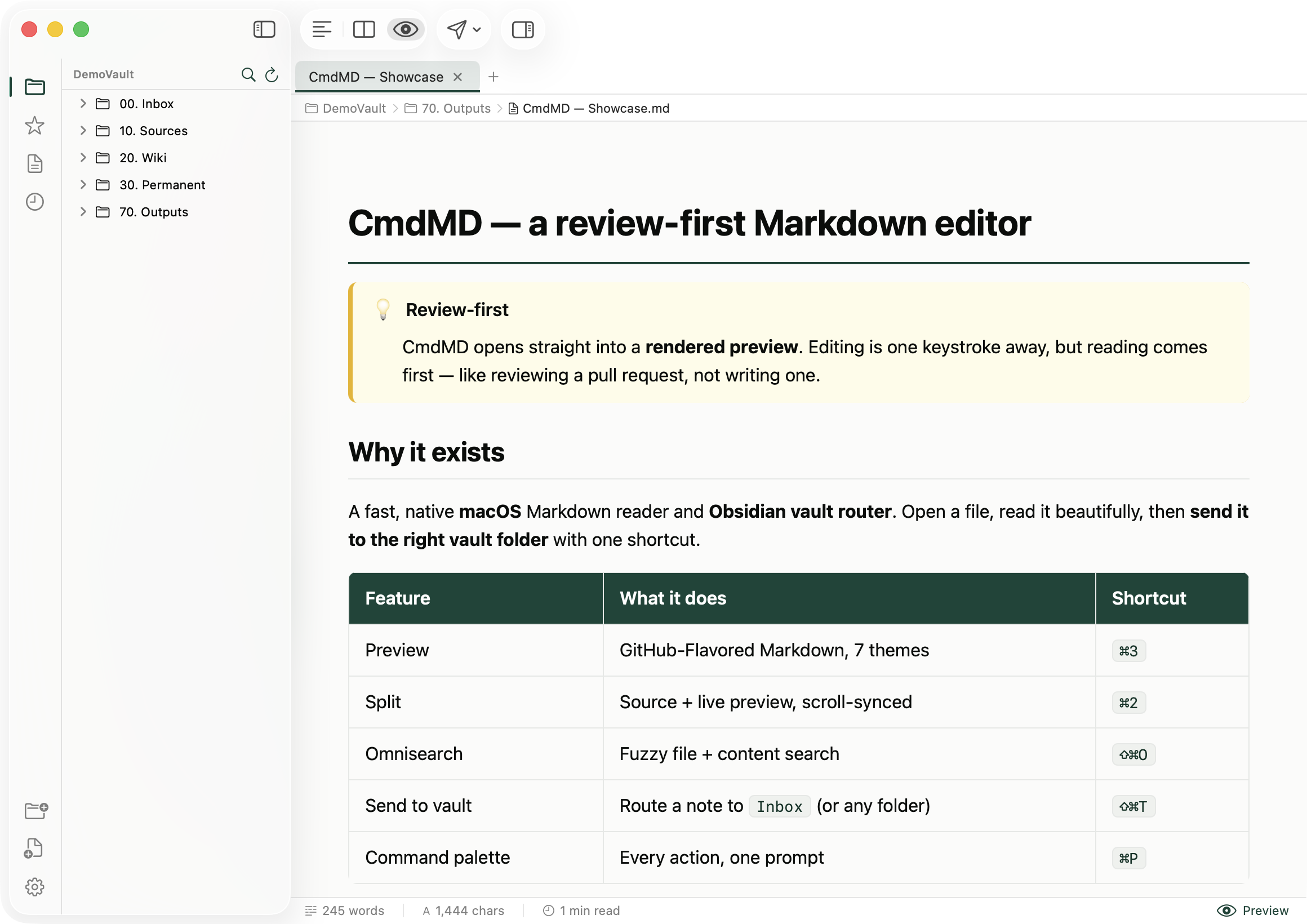Click CmdMD — Showcase.md breadcrumb item
The image size is (1307, 924).
[x=589, y=108]
